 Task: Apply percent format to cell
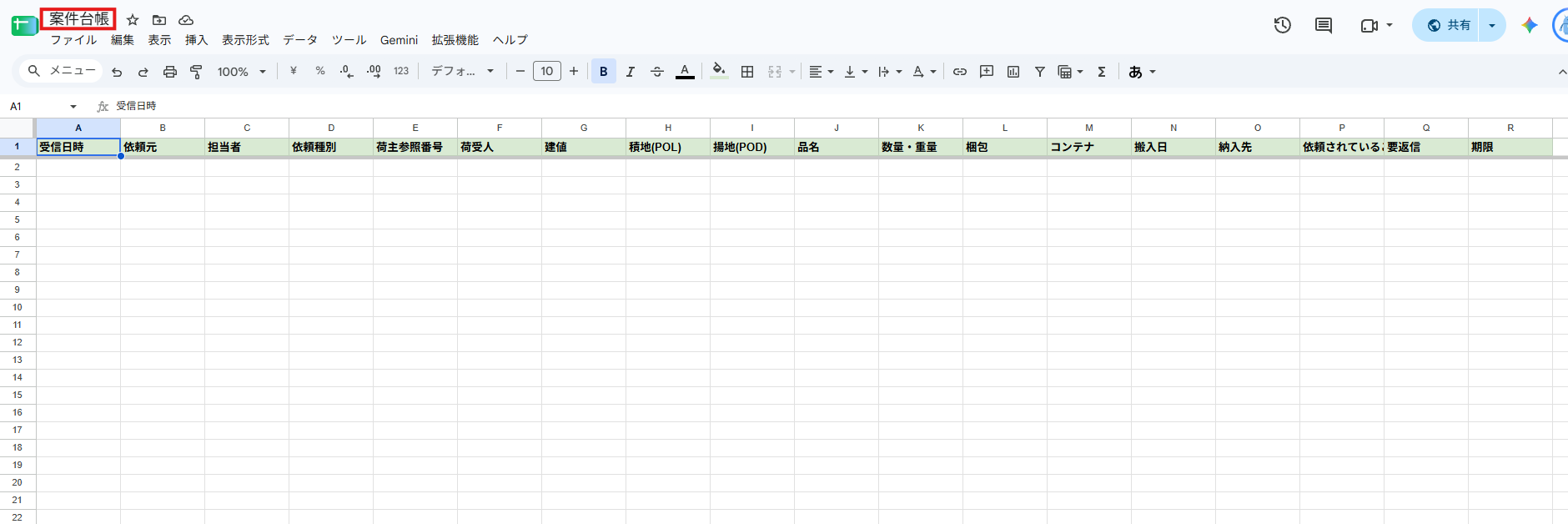tap(320, 72)
